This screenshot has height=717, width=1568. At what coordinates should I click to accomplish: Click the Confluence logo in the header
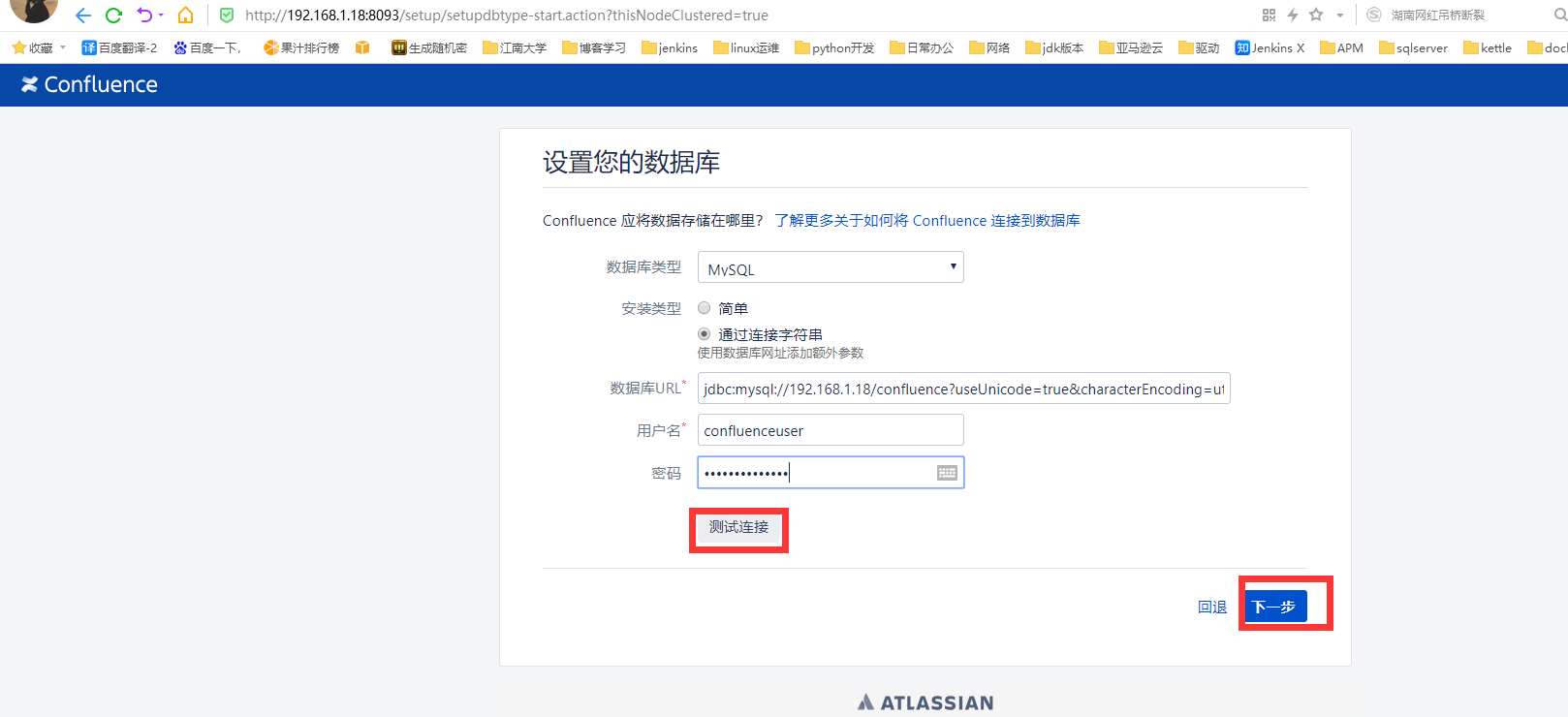(x=89, y=84)
